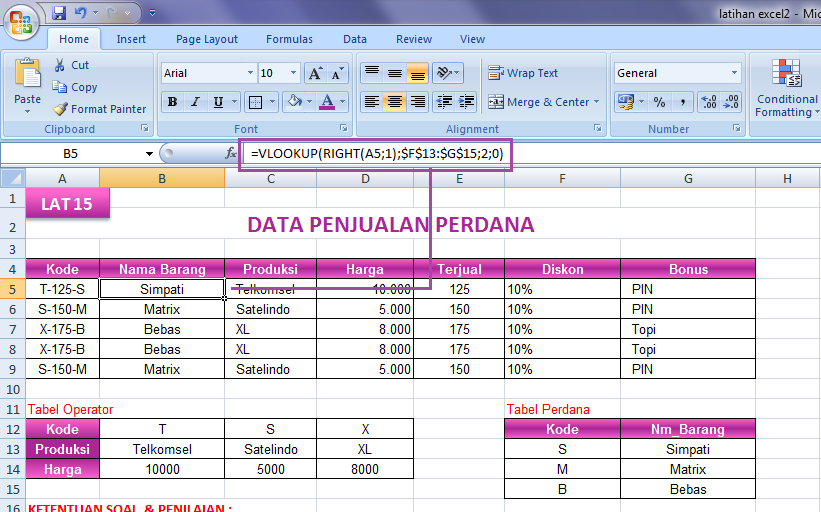Toggle Align Text Left
Image resolution: width=821 pixels, height=512 pixels.
point(372,102)
